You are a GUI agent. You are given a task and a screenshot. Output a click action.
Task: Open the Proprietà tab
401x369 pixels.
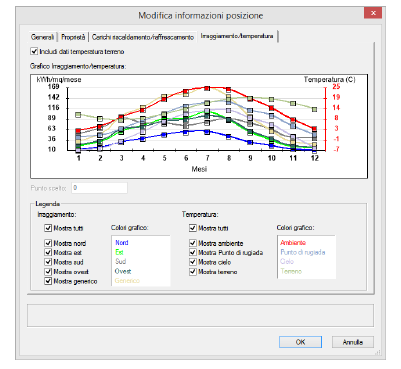[x=73, y=37]
